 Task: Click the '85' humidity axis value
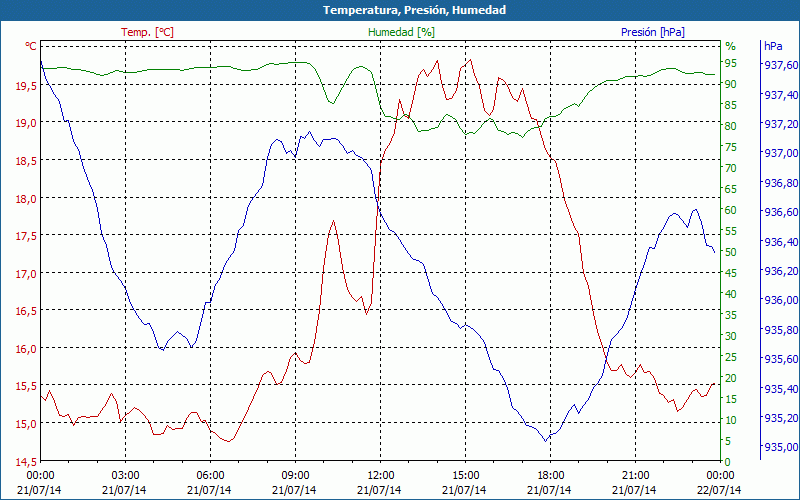[731, 105]
